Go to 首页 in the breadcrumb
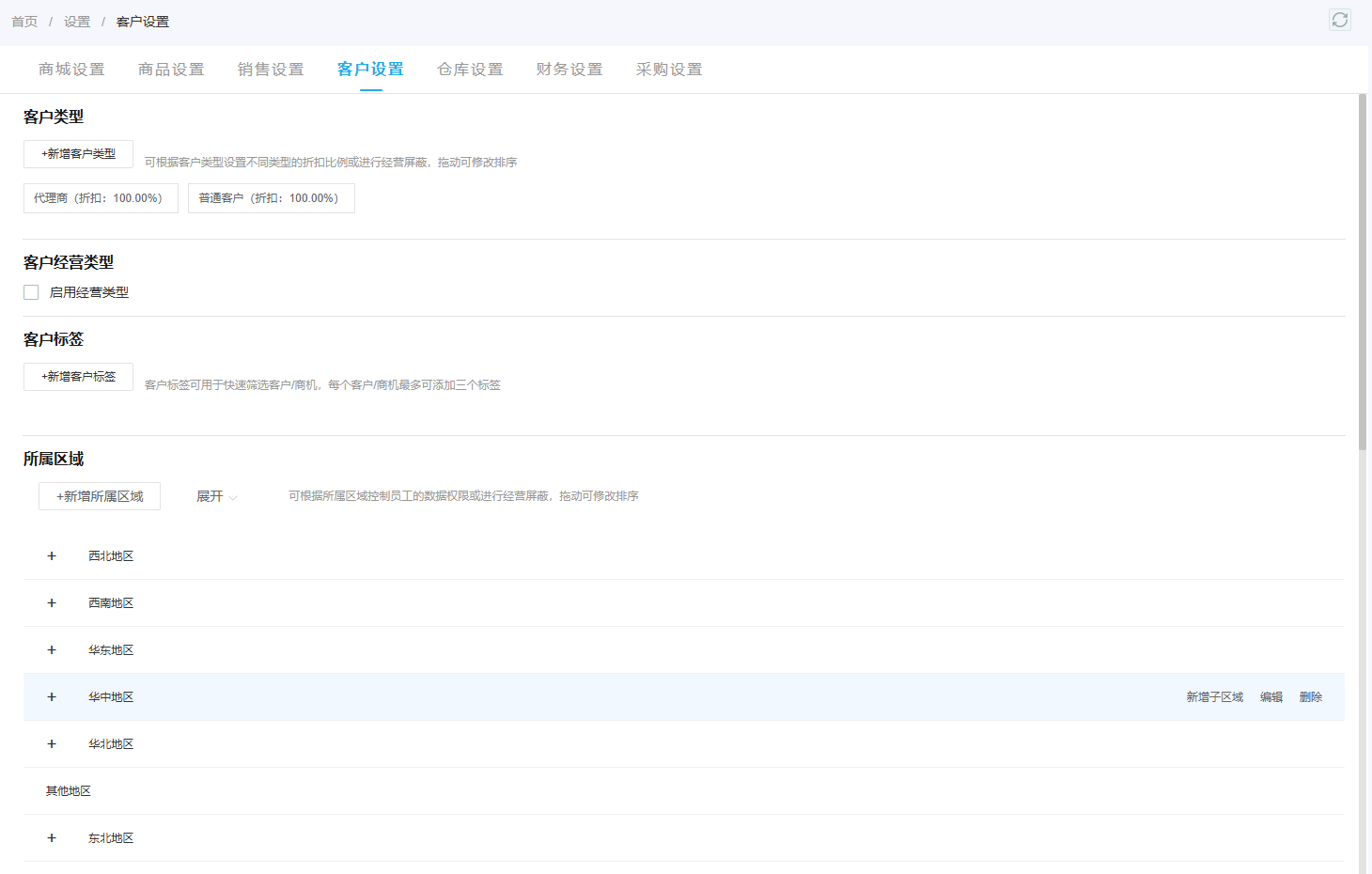Image resolution: width=1372 pixels, height=874 pixels. pos(24,22)
